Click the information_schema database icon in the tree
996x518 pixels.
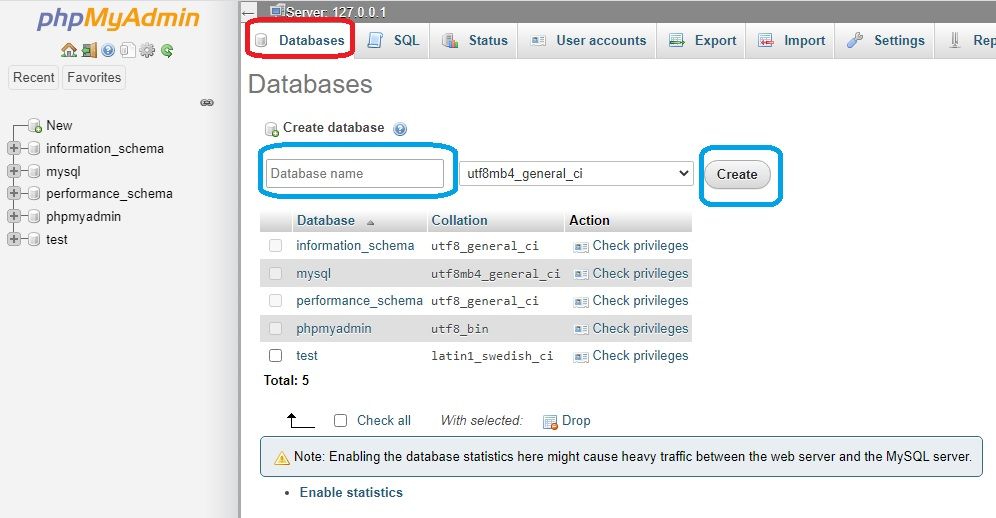(x=34, y=149)
